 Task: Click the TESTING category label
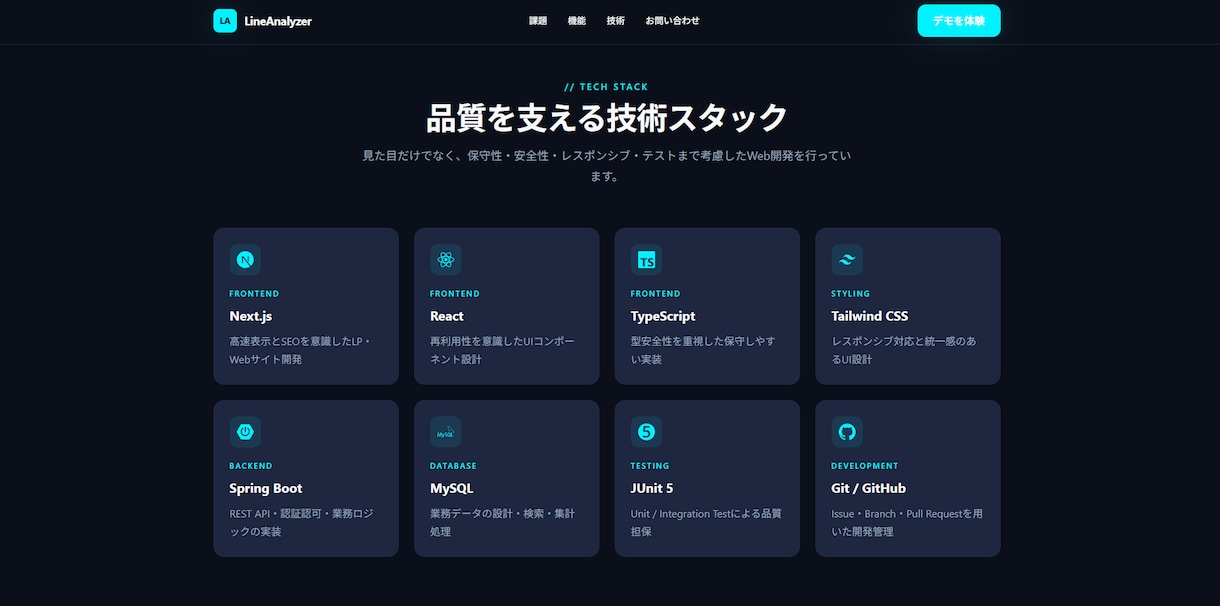tap(650, 466)
